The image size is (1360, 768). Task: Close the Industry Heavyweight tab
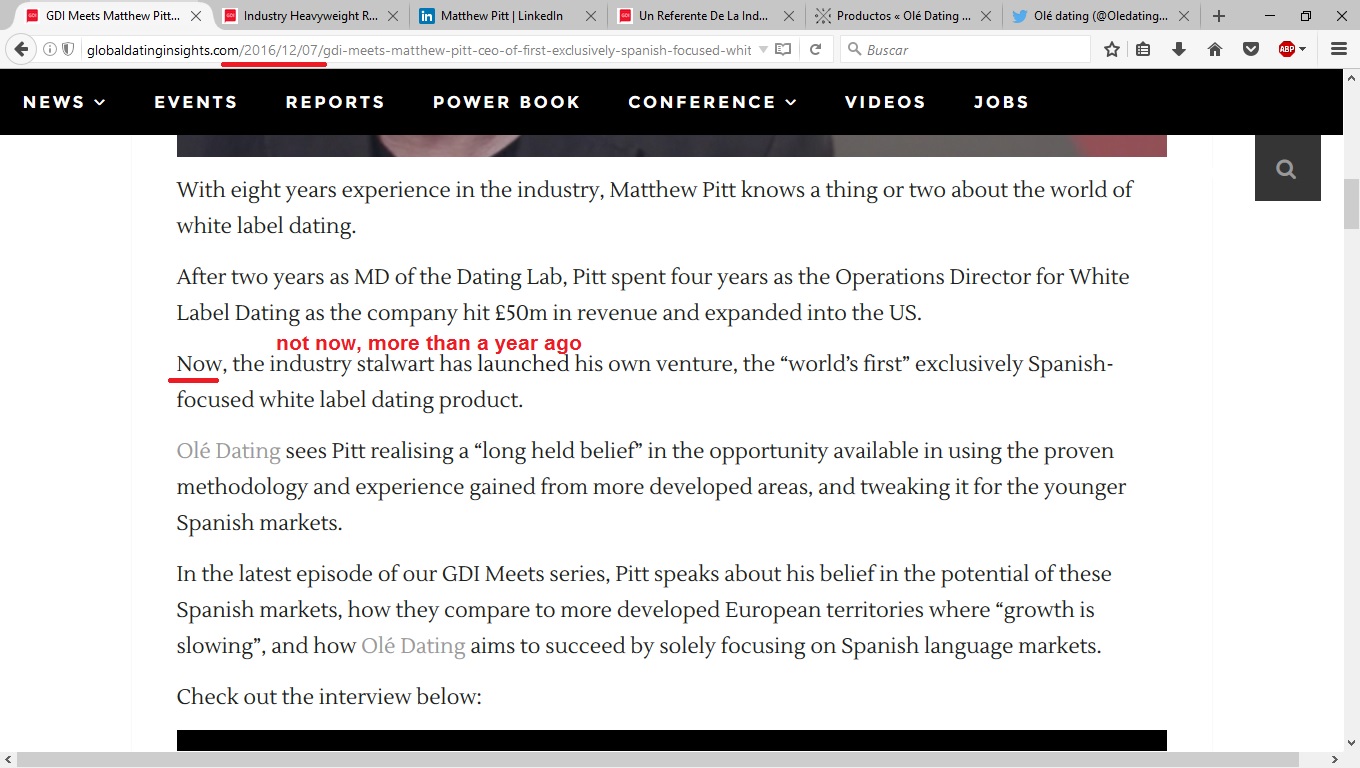coord(393,16)
